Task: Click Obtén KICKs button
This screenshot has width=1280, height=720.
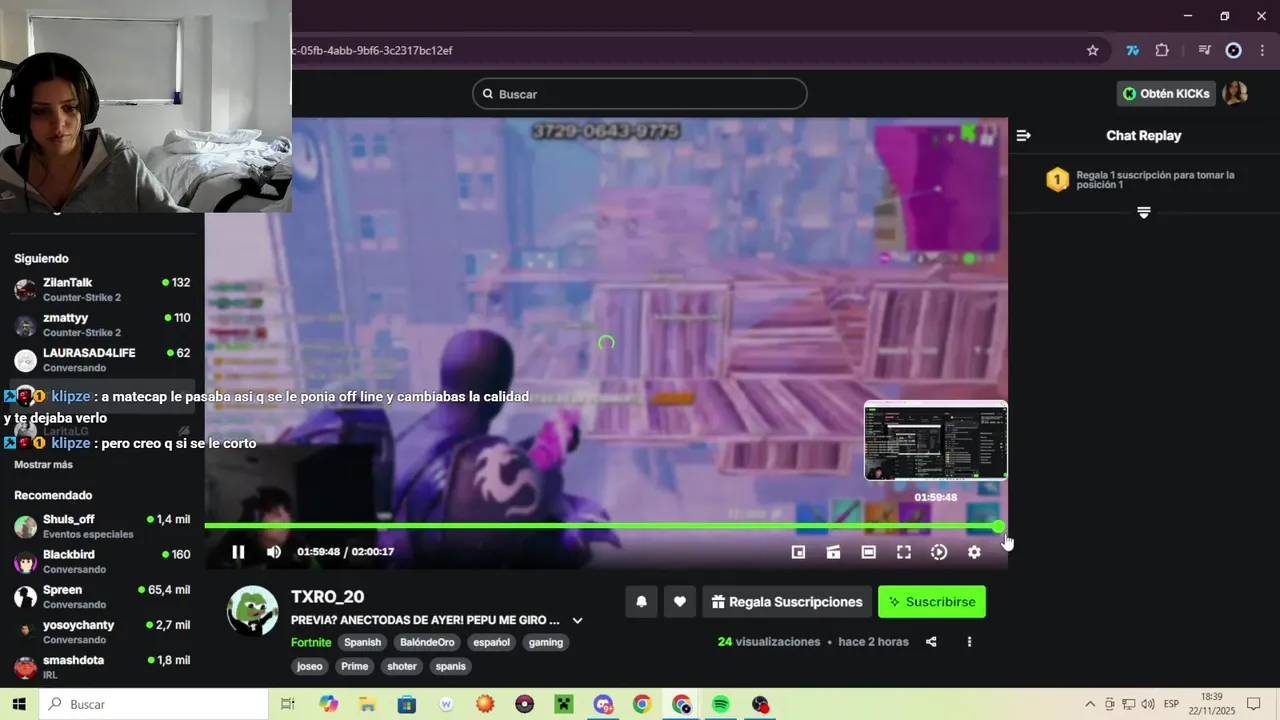Action: coord(1166,94)
